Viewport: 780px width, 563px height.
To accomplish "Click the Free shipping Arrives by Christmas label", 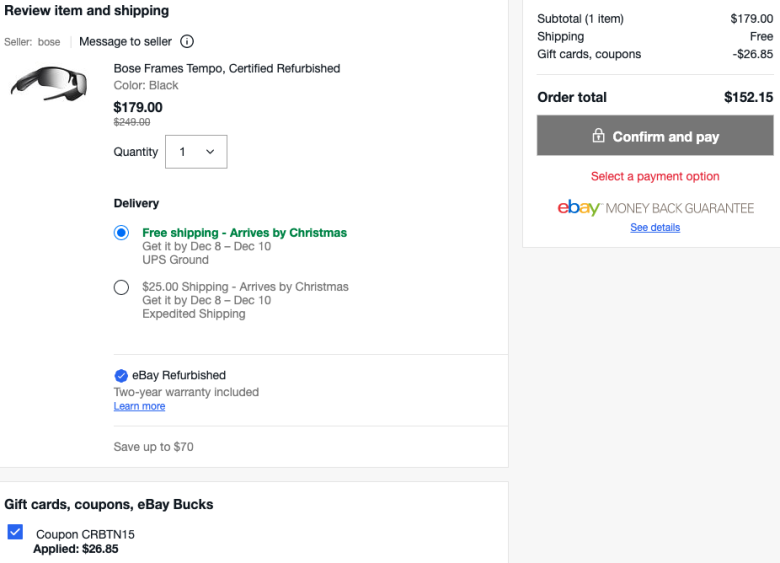I will 244,233.
